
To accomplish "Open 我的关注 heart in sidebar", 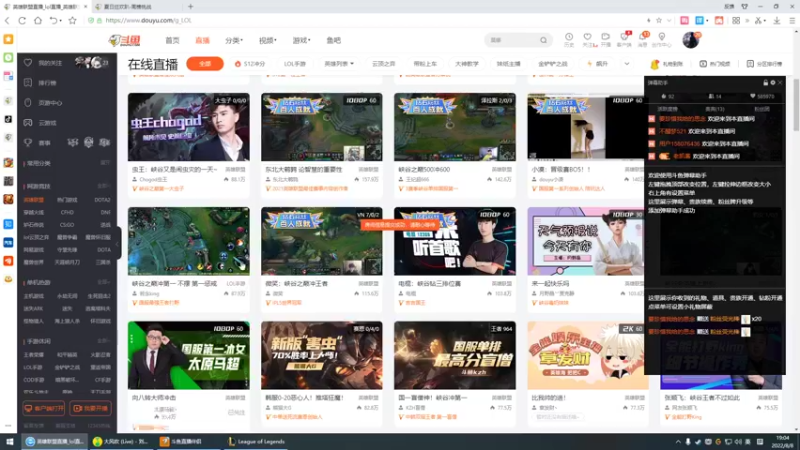I will 28,63.
